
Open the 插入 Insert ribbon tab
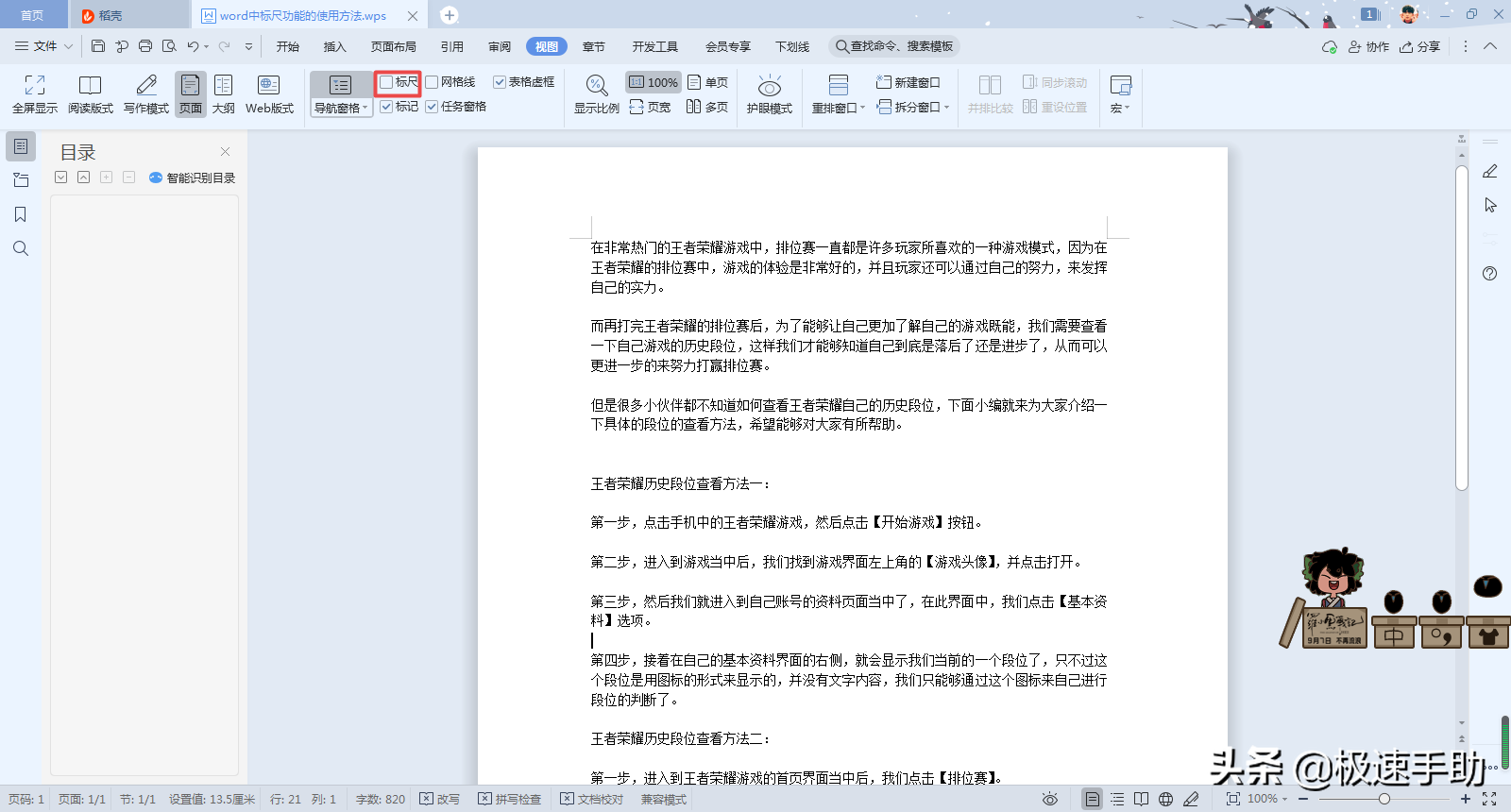coord(335,46)
